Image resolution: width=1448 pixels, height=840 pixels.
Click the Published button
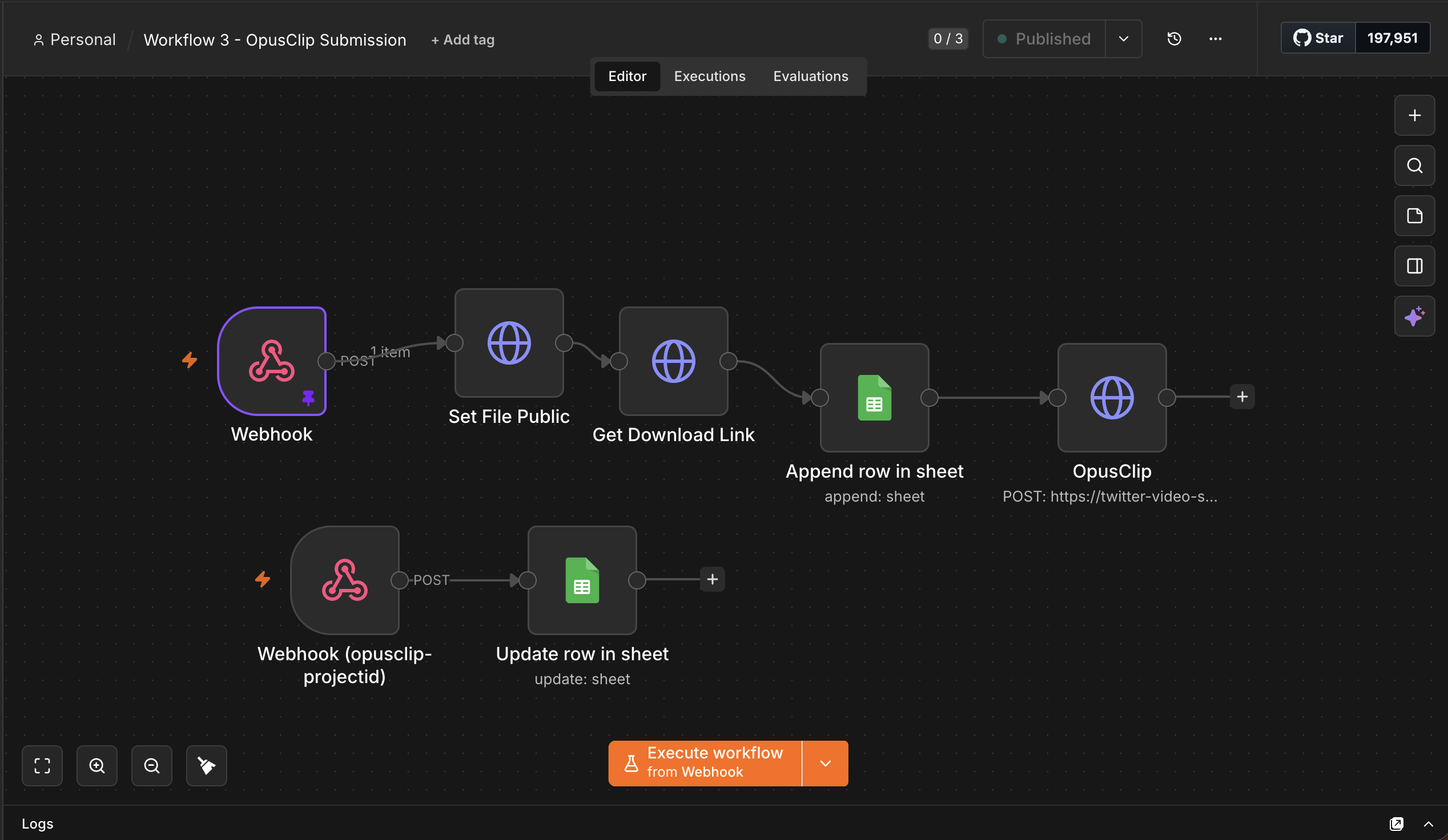pyautogui.click(x=1044, y=38)
